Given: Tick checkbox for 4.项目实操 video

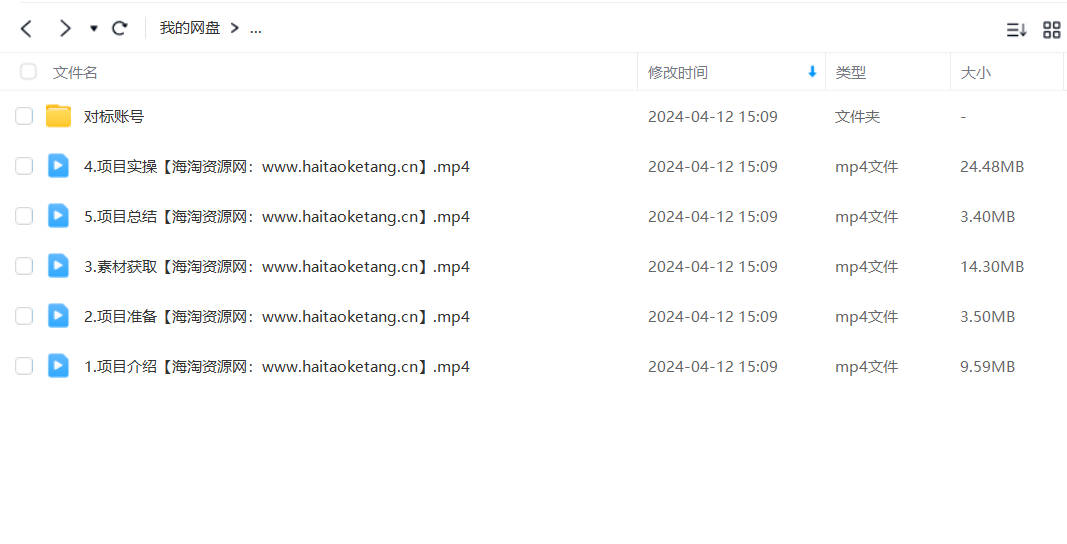Looking at the screenshot, I should [x=24, y=166].
